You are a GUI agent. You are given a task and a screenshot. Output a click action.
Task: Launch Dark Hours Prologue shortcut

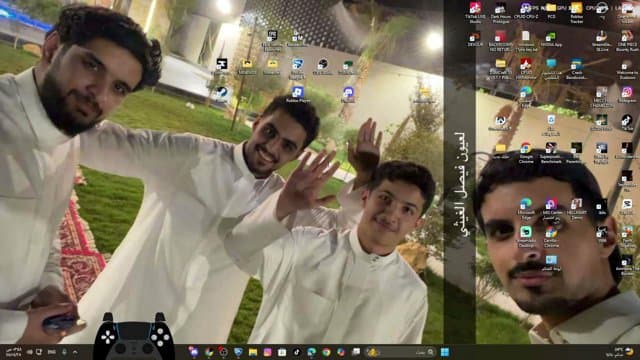(x=500, y=13)
